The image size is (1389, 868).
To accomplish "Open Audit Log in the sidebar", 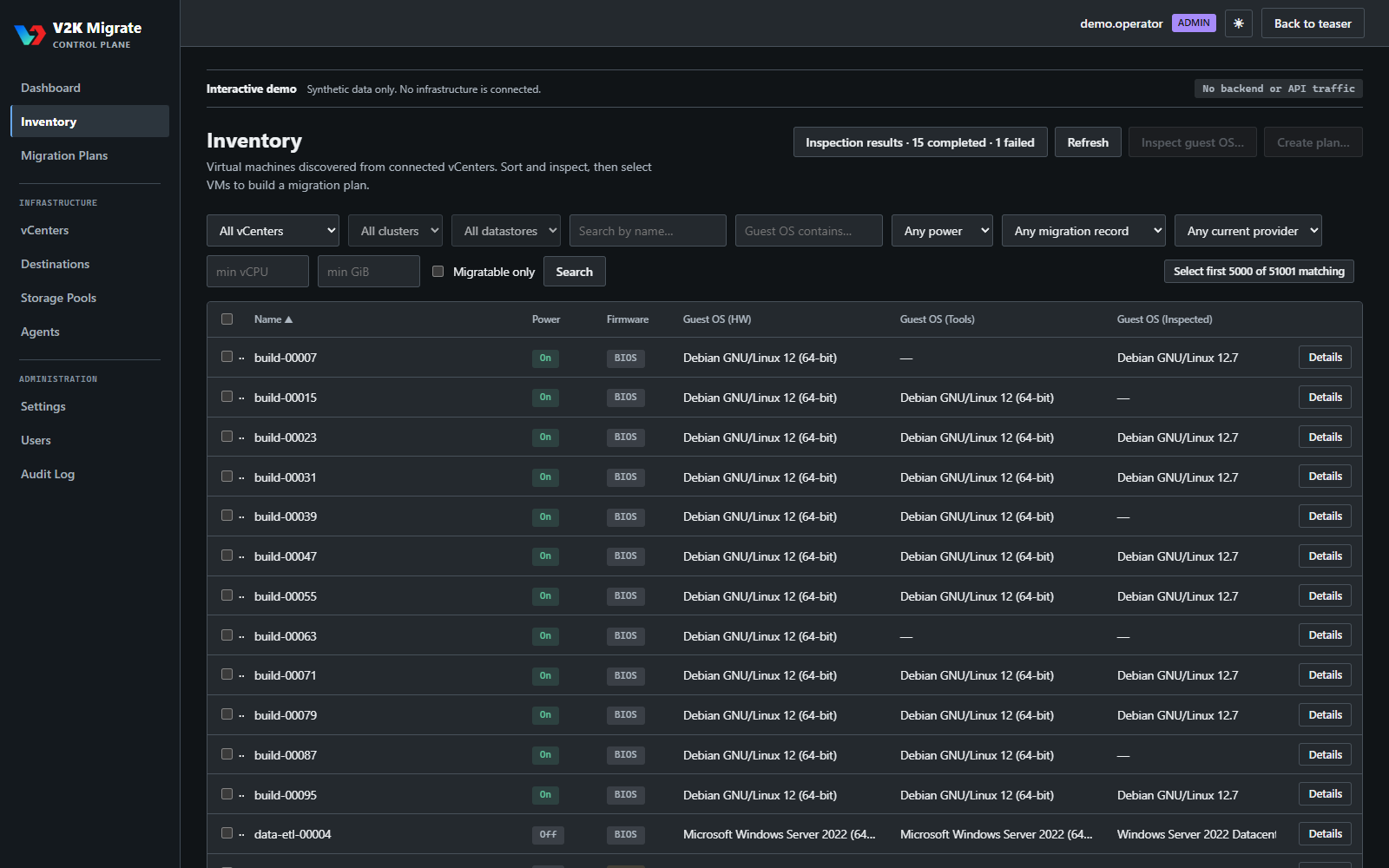I will tap(89, 474).
